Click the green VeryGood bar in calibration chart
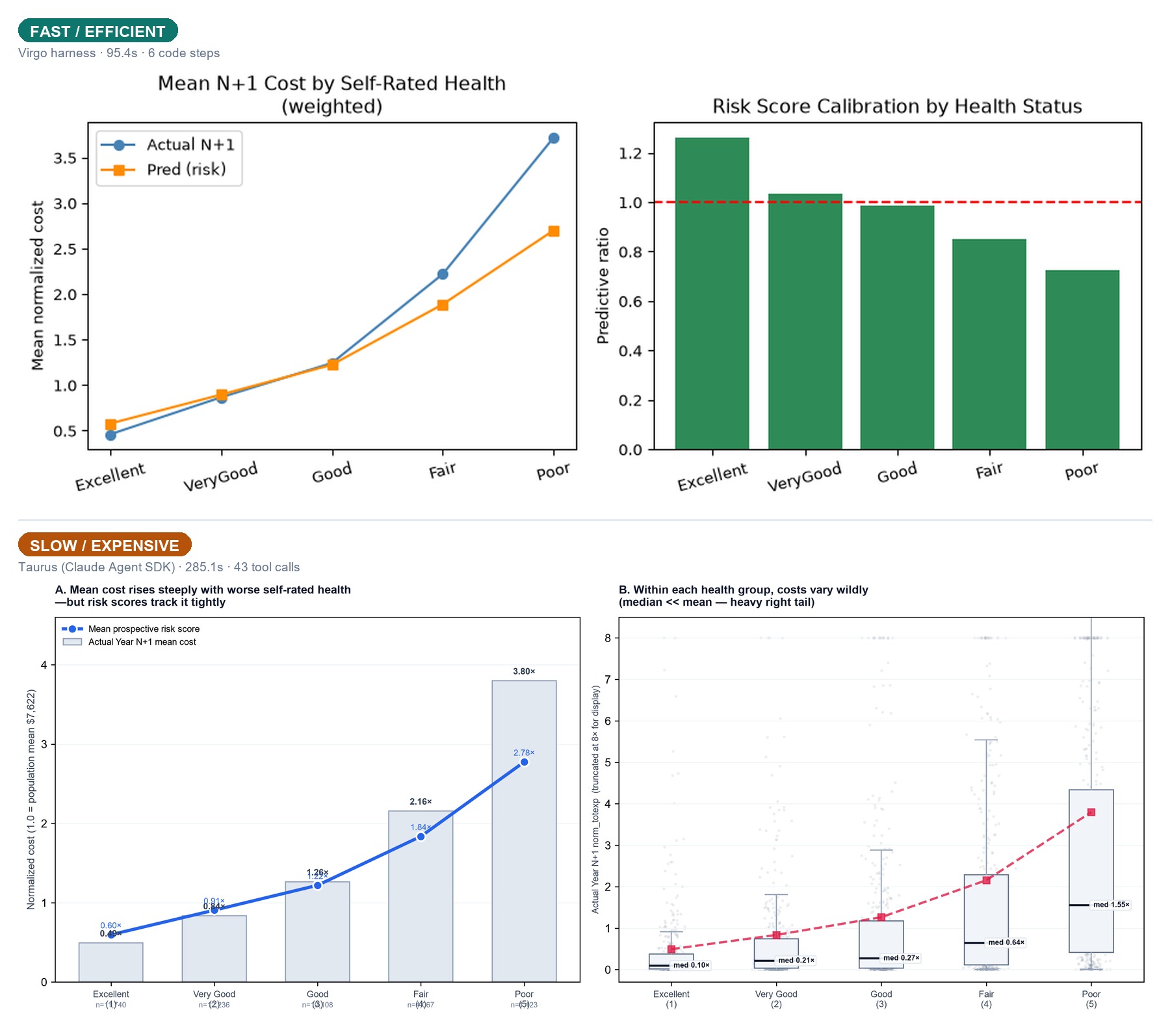 805,321
